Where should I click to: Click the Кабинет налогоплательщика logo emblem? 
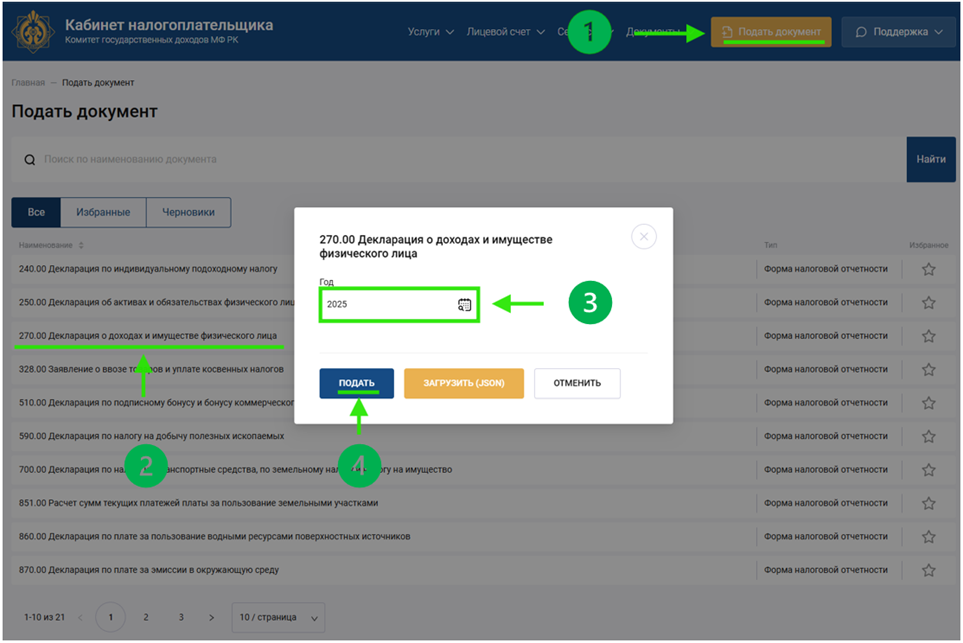(x=33, y=31)
